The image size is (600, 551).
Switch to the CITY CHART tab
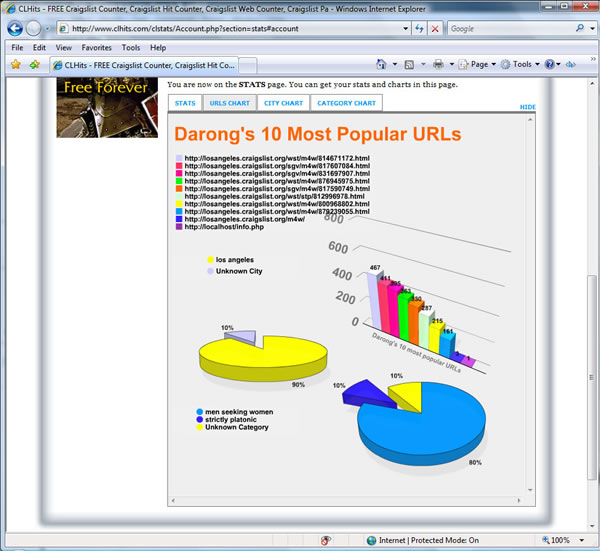point(283,103)
